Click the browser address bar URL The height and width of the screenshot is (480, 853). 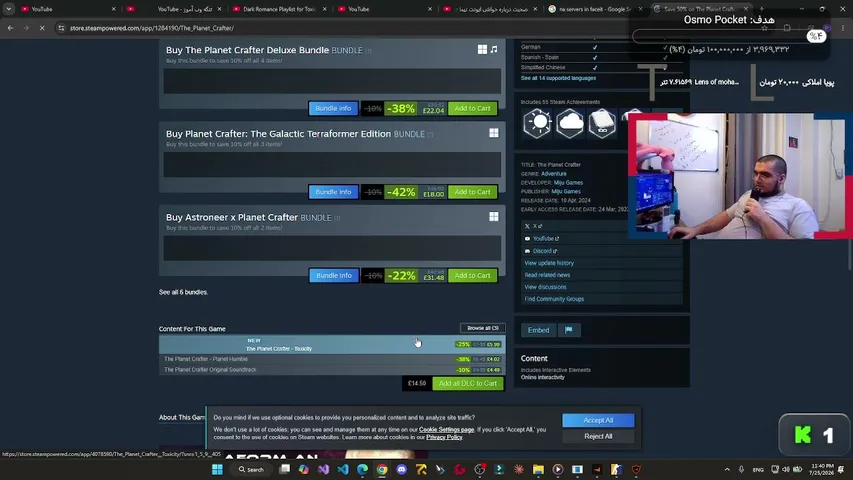coord(152,28)
